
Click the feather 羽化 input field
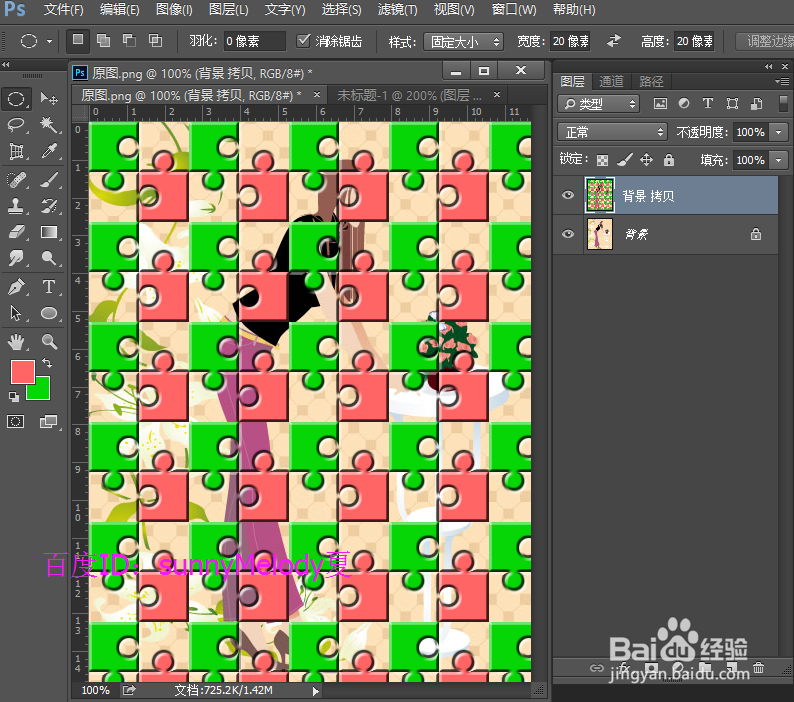[255, 41]
